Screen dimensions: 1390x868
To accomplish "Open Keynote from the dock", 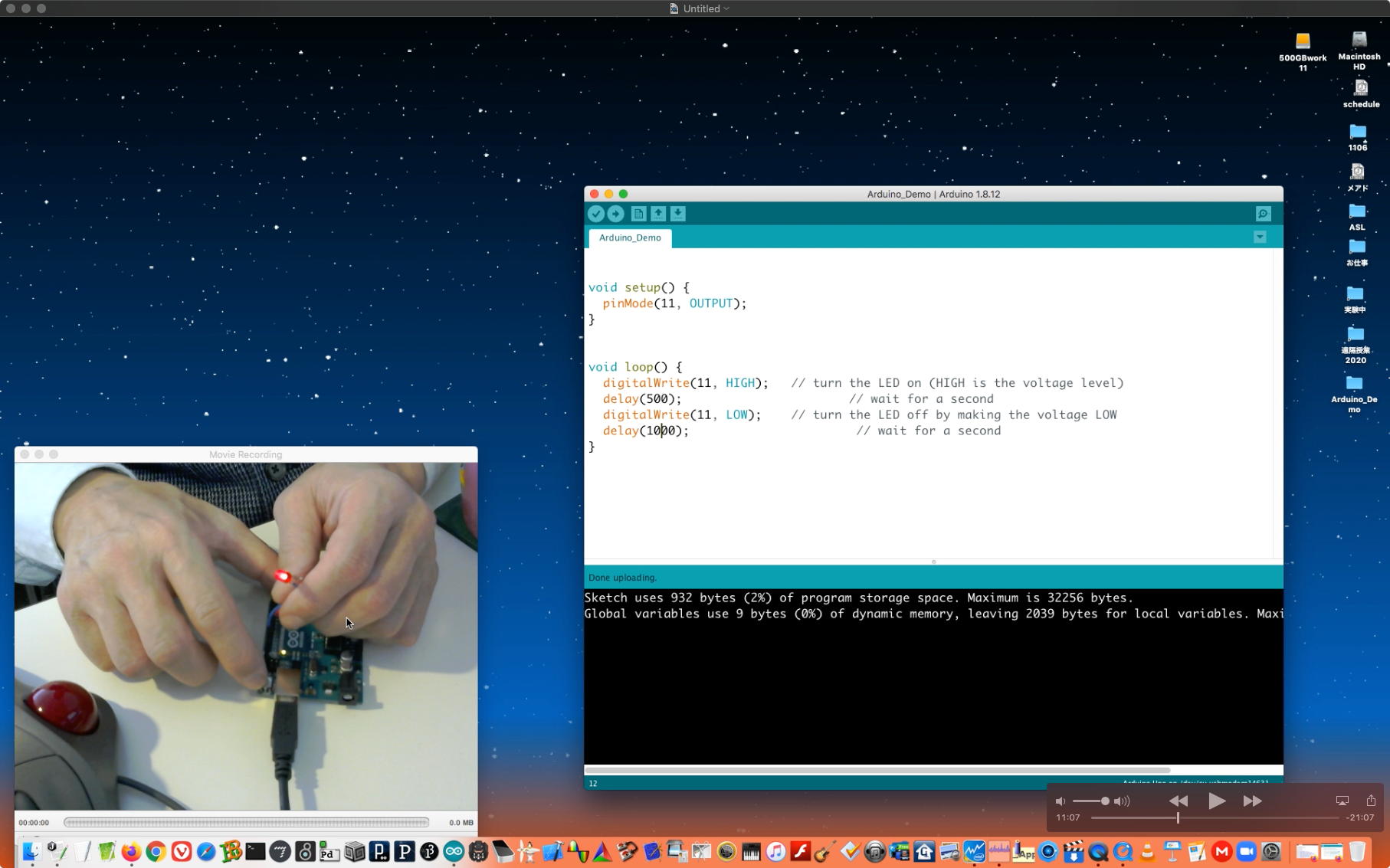I will (1172, 851).
